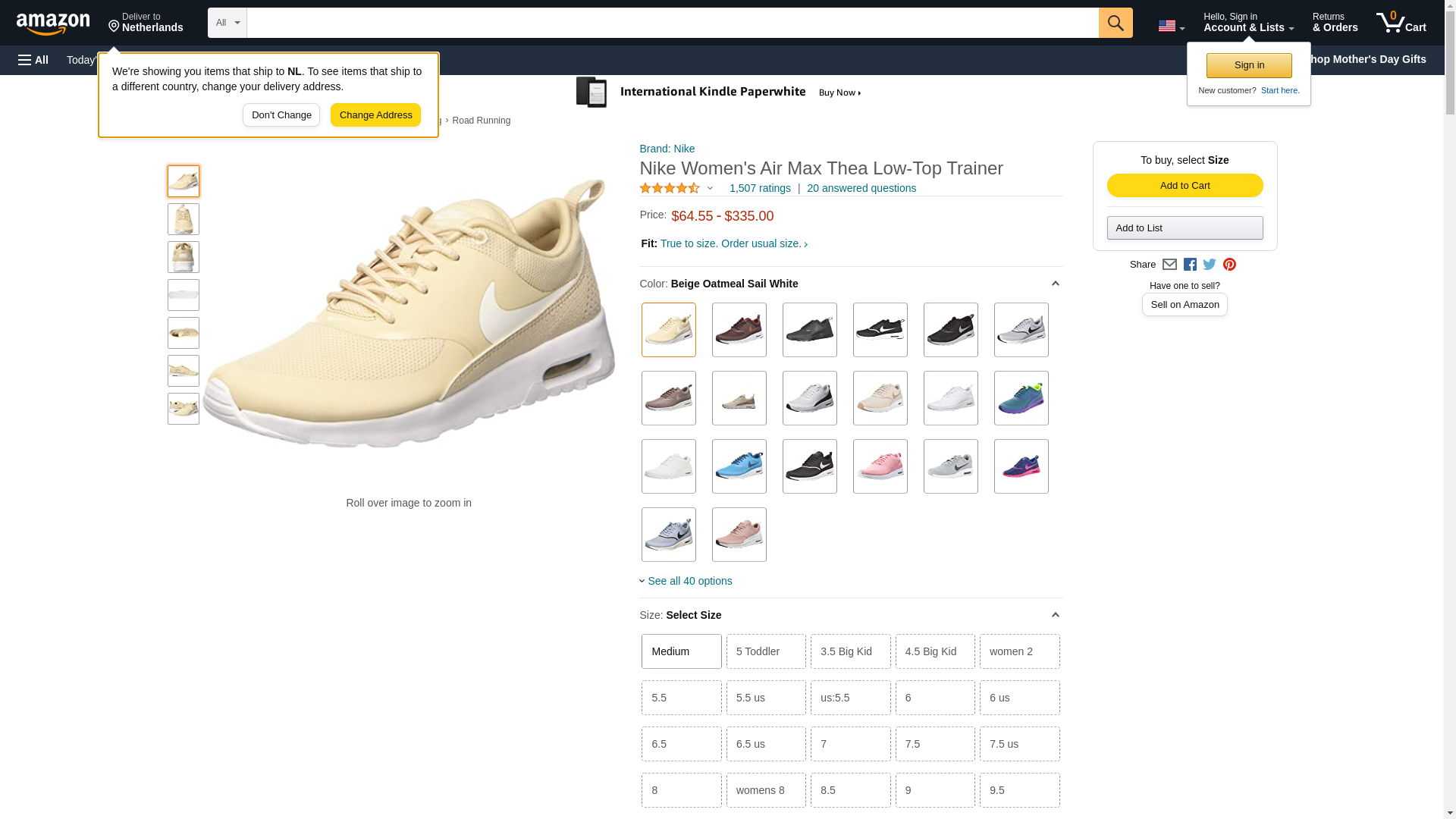Share product on Pinterest icon

pos(1229,265)
